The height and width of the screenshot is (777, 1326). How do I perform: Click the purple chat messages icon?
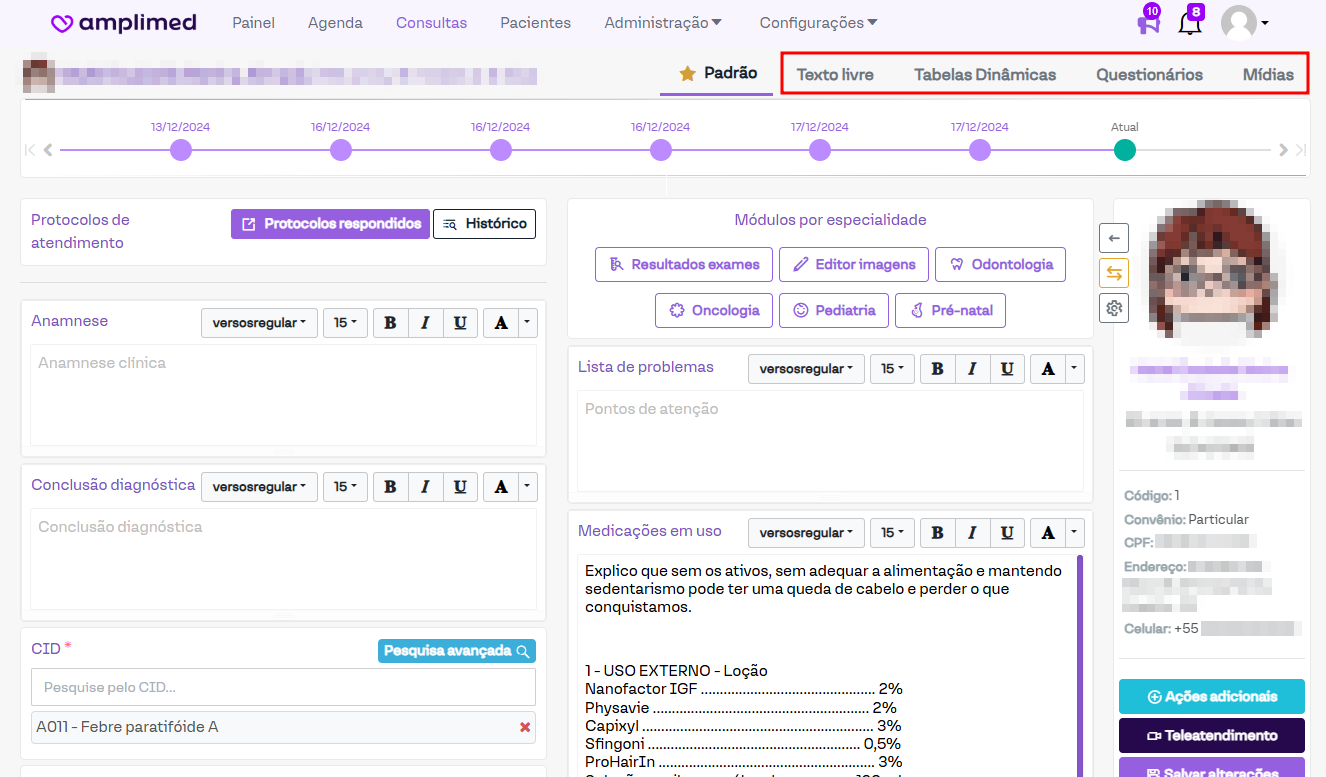[x=1148, y=23]
